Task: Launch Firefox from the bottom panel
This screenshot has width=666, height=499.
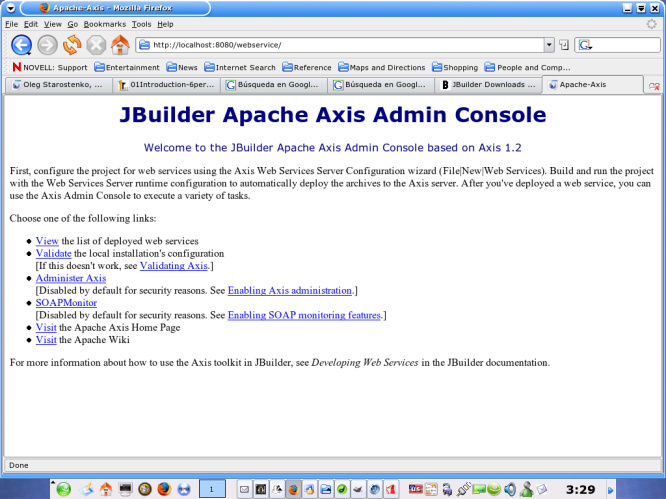Action: [164, 489]
